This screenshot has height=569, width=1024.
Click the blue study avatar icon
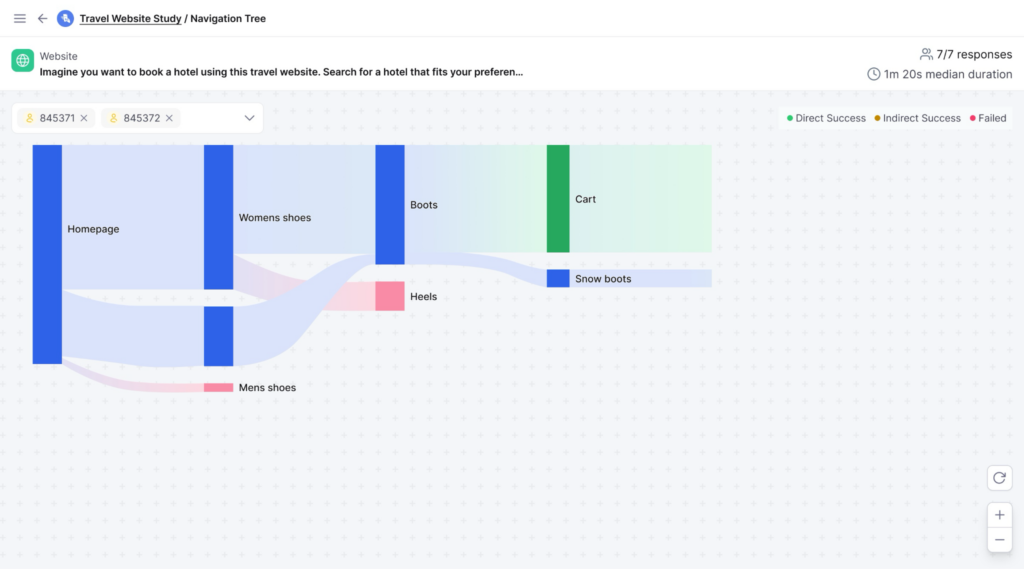65,18
